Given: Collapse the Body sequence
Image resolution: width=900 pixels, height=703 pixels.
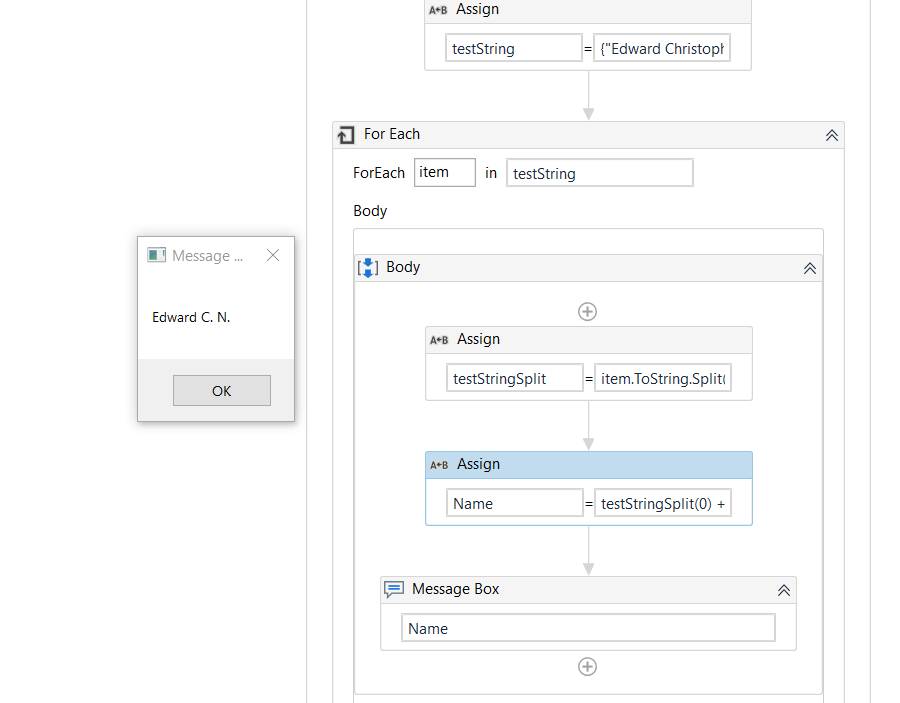Looking at the screenshot, I should pos(810,268).
